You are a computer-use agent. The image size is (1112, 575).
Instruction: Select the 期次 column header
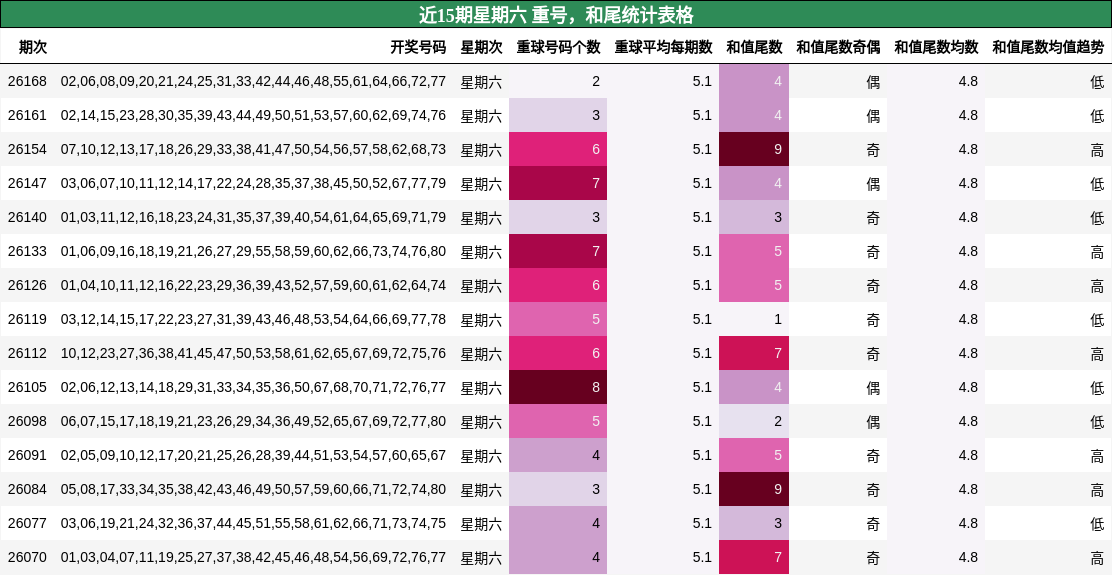[x=33, y=48]
